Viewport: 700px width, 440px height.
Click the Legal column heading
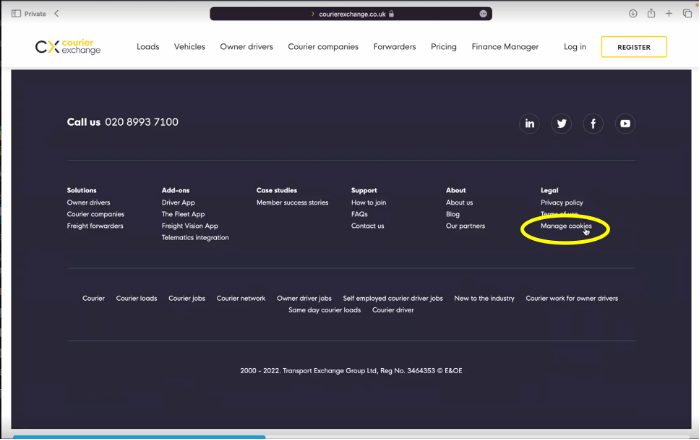(549, 190)
